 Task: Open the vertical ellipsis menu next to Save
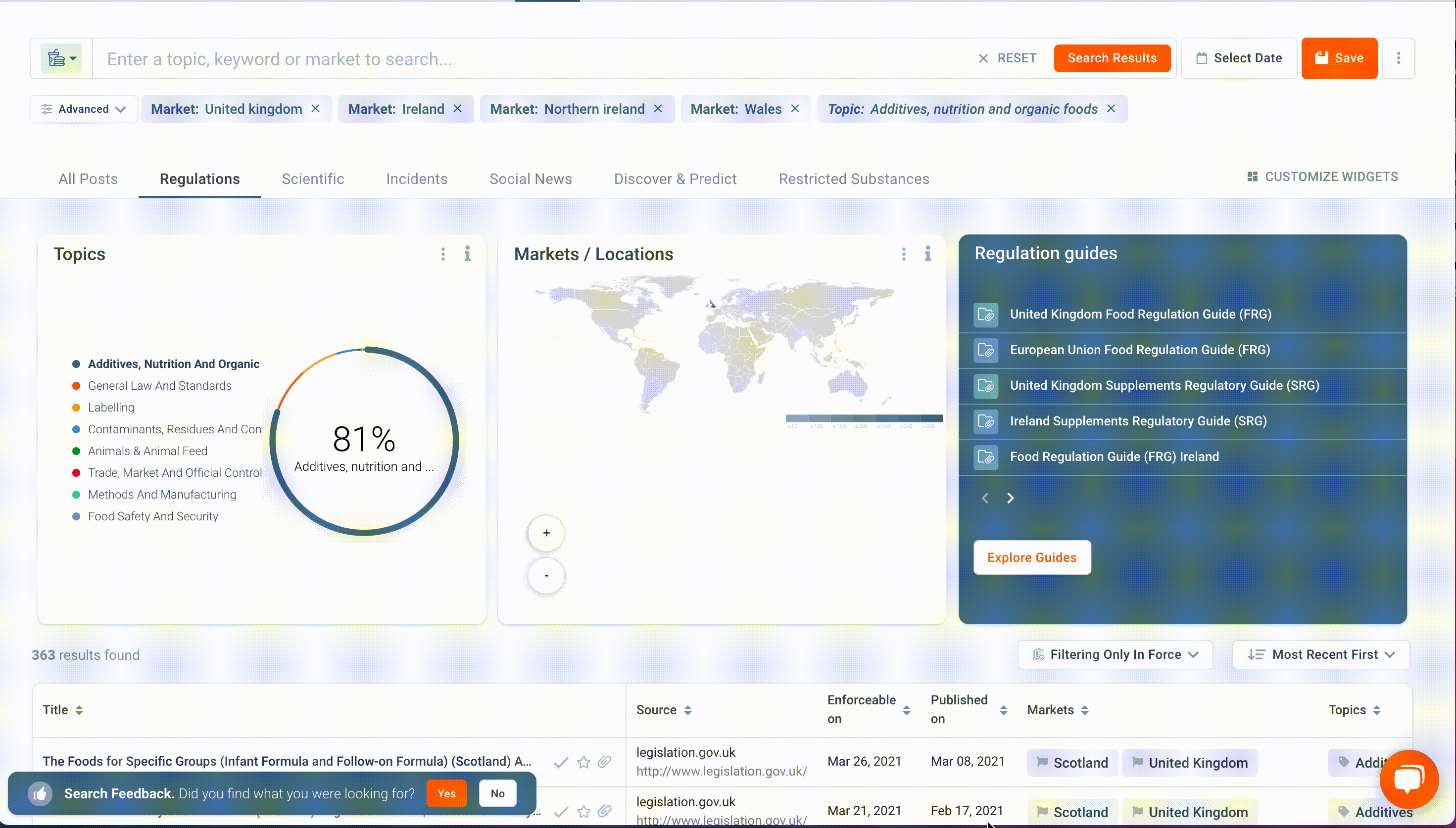click(x=1398, y=58)
